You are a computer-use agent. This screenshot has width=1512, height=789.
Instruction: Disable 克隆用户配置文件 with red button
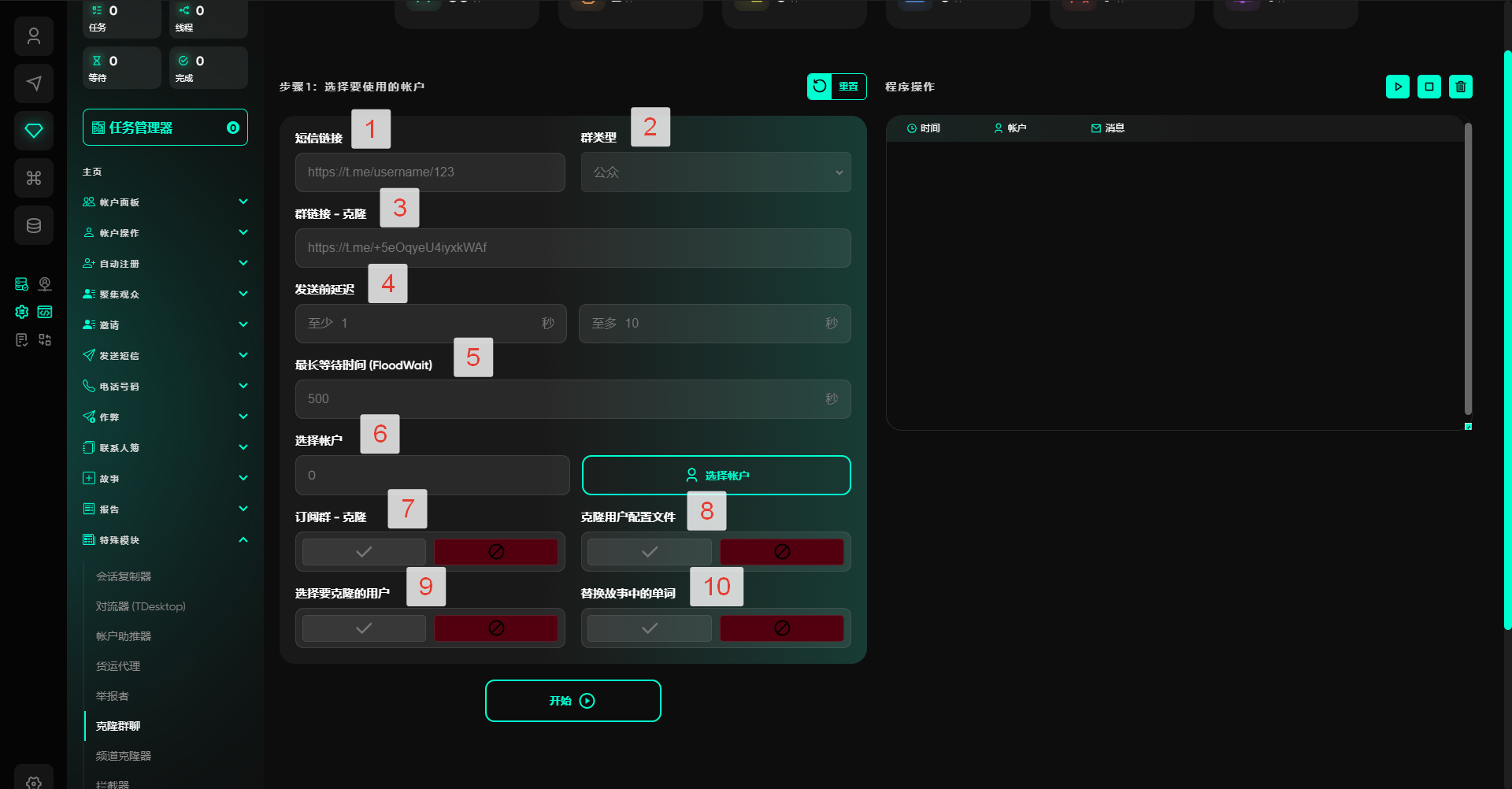pos(781,552)
